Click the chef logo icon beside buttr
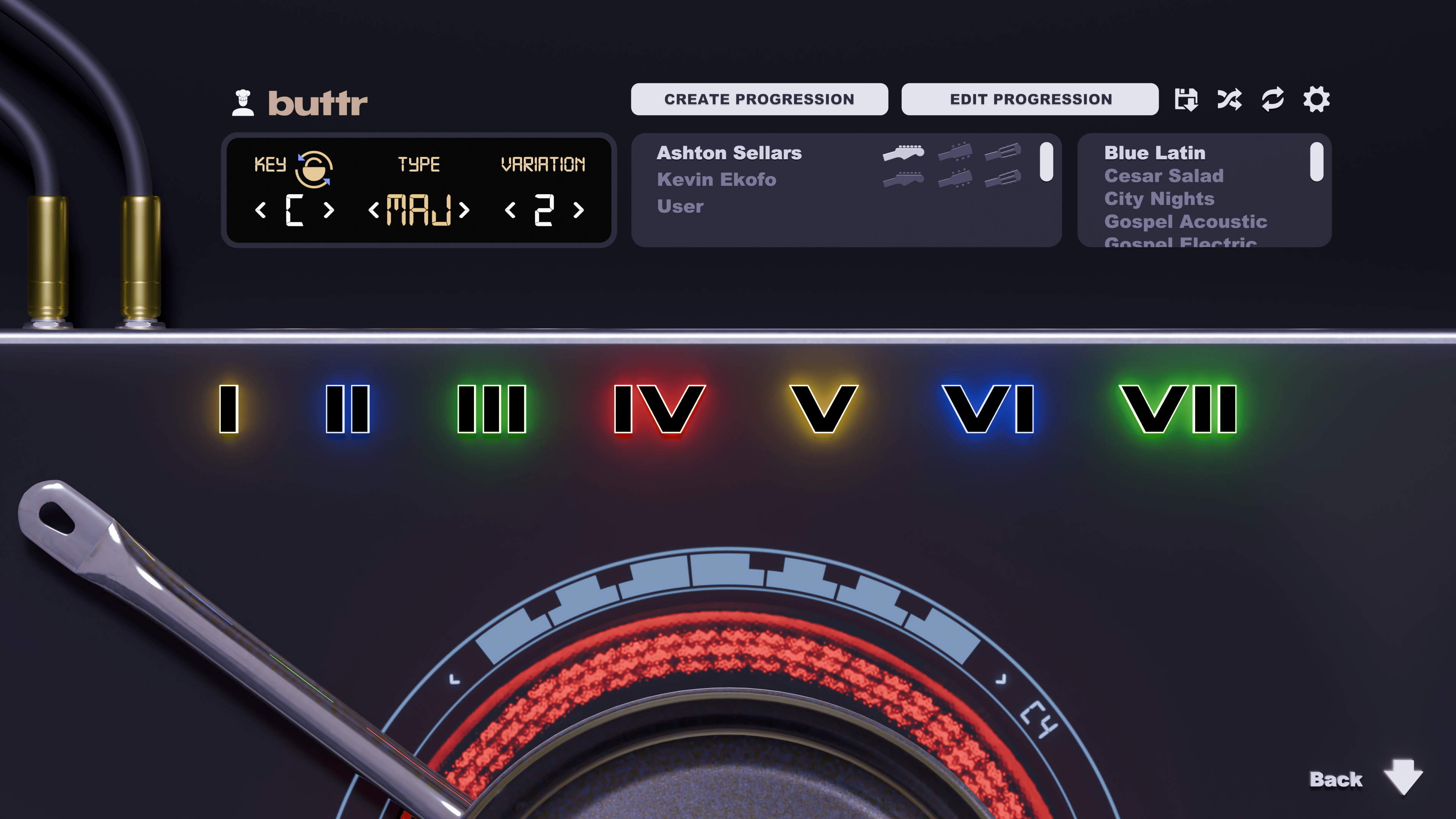 click(243, 103)
